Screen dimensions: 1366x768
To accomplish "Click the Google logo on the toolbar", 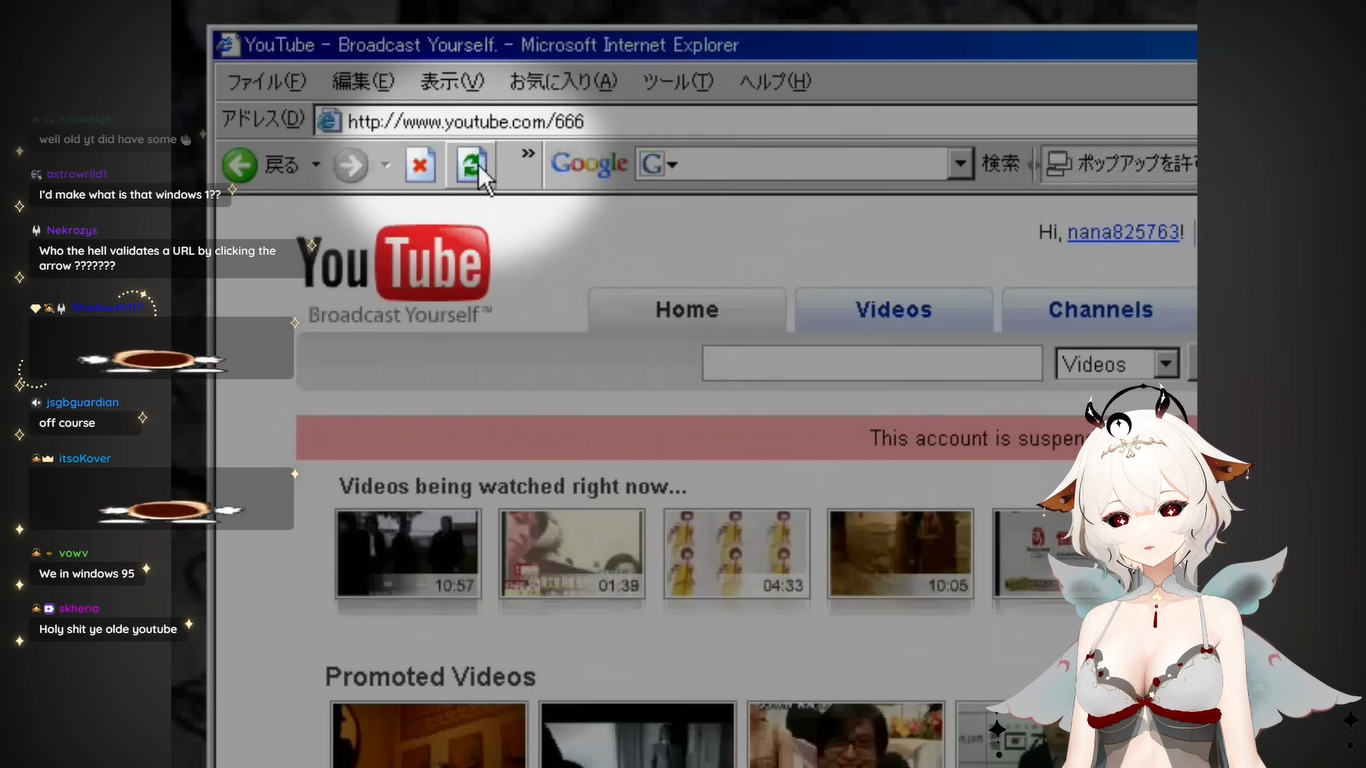I will (x=589, y=164).
